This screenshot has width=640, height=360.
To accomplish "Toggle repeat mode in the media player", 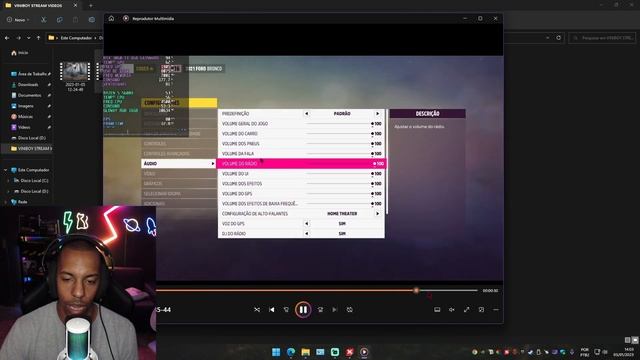I will [x=350, y=310].
